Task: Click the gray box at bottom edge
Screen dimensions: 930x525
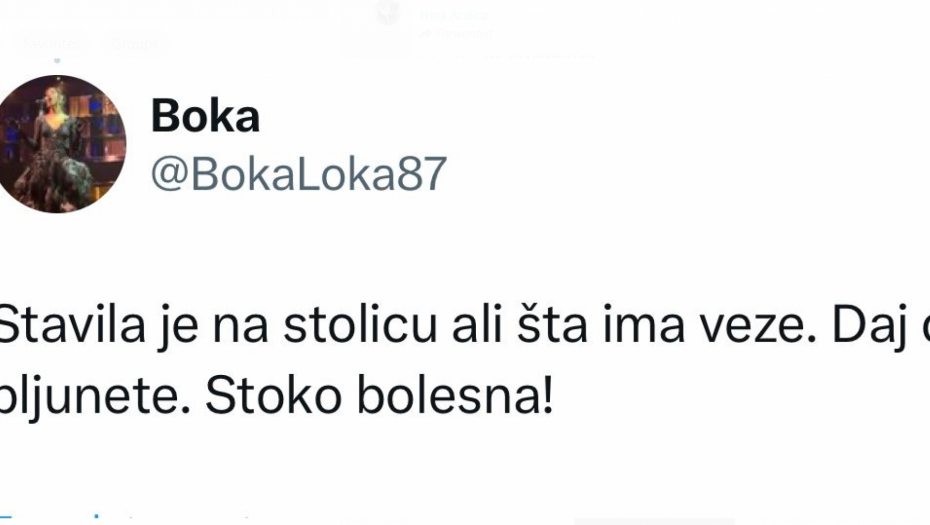Action: (655, 520)
